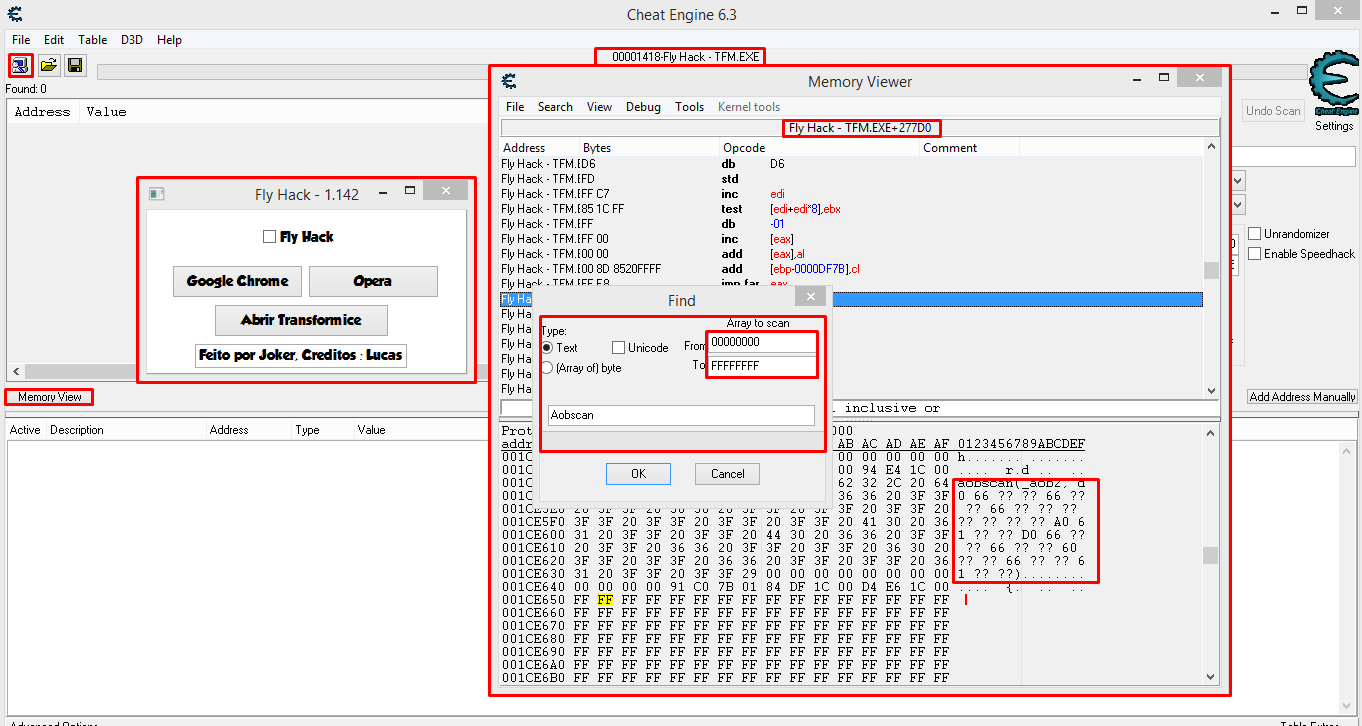Click the Cheat Engine logo above Settings

[x=1335, y=85]
